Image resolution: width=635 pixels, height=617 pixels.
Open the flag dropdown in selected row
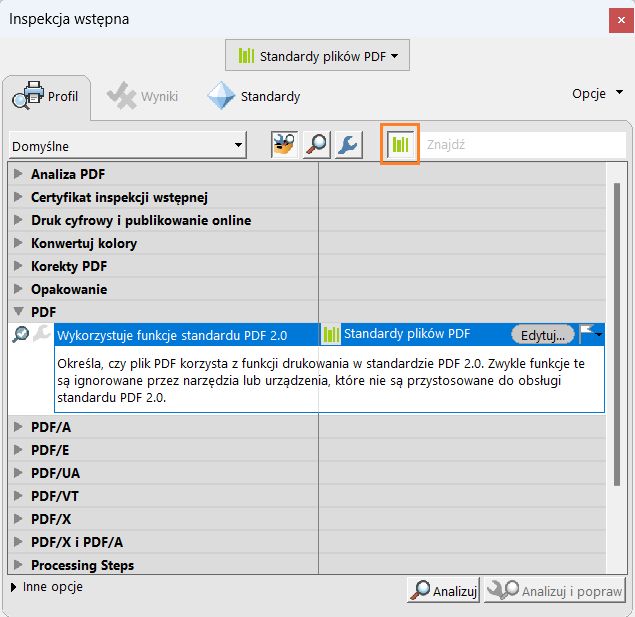pyautogui.click(x=591, y=334)
